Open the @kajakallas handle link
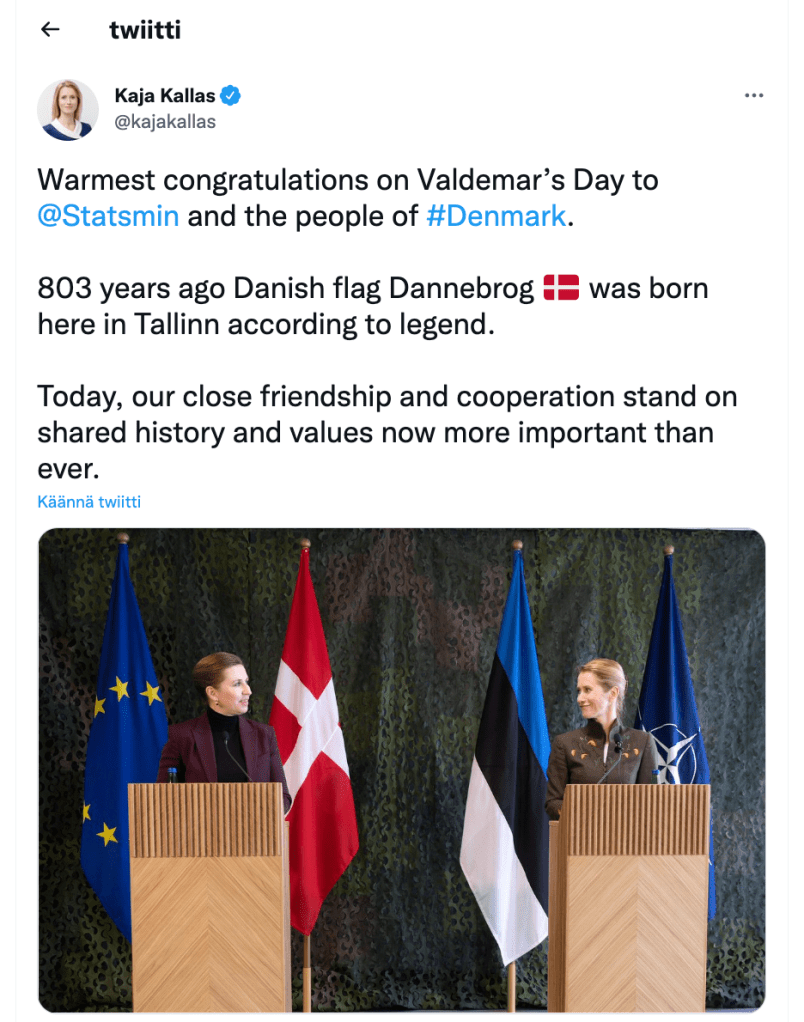 point(165,122)
